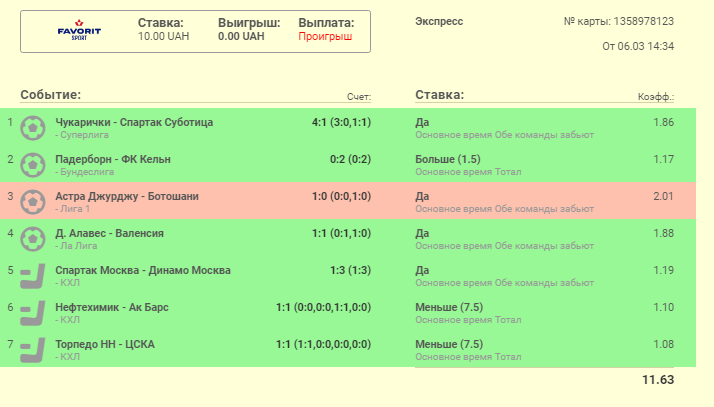Screen dimensions: 714x407
Task: Click soccer ball icon for Астра Джурджу match
Action: pyautogui.click(x=33, y=202)
